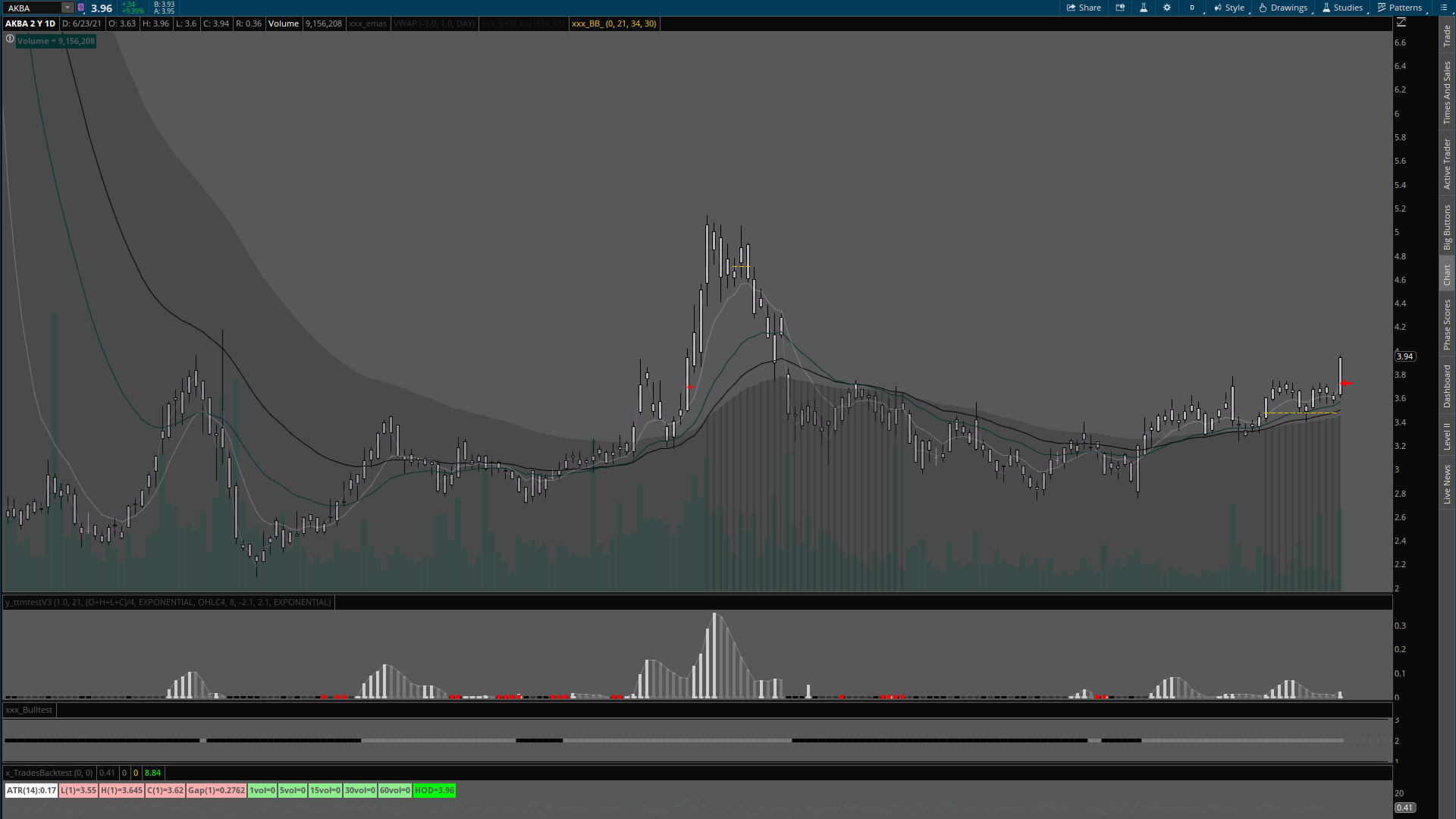Click the flask quick study icon
1456x819 pixels.
[x=1144, y=8]
